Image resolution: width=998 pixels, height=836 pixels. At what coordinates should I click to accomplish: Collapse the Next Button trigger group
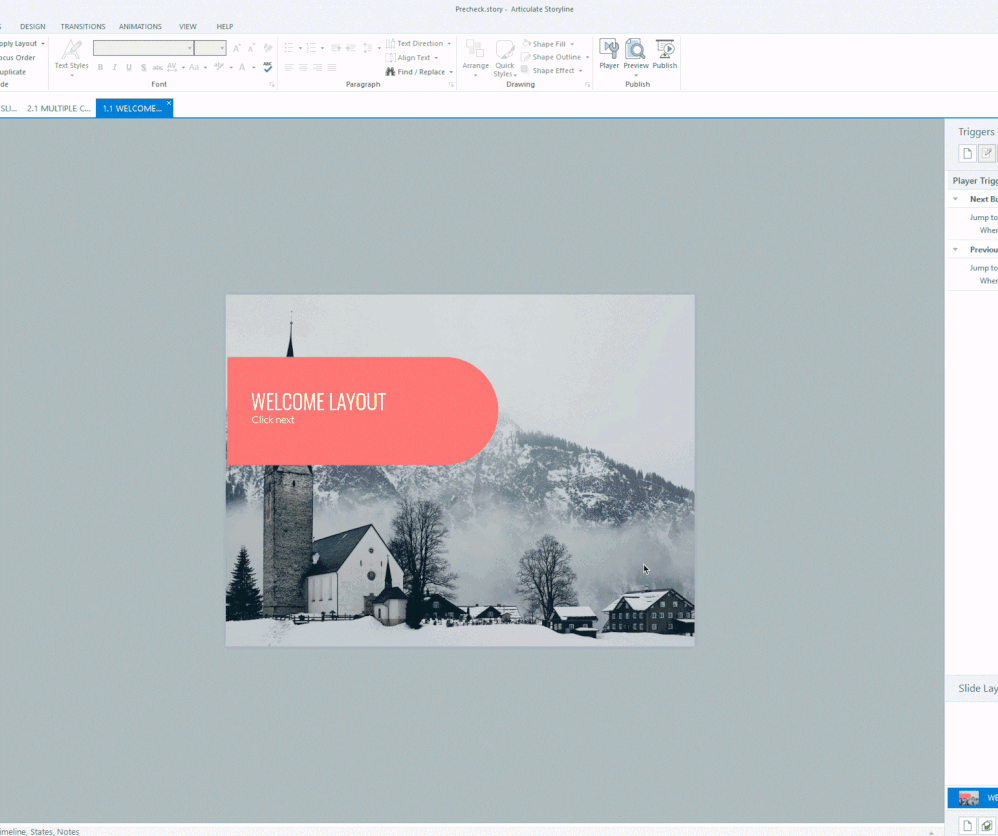click(x=955, y=199)
